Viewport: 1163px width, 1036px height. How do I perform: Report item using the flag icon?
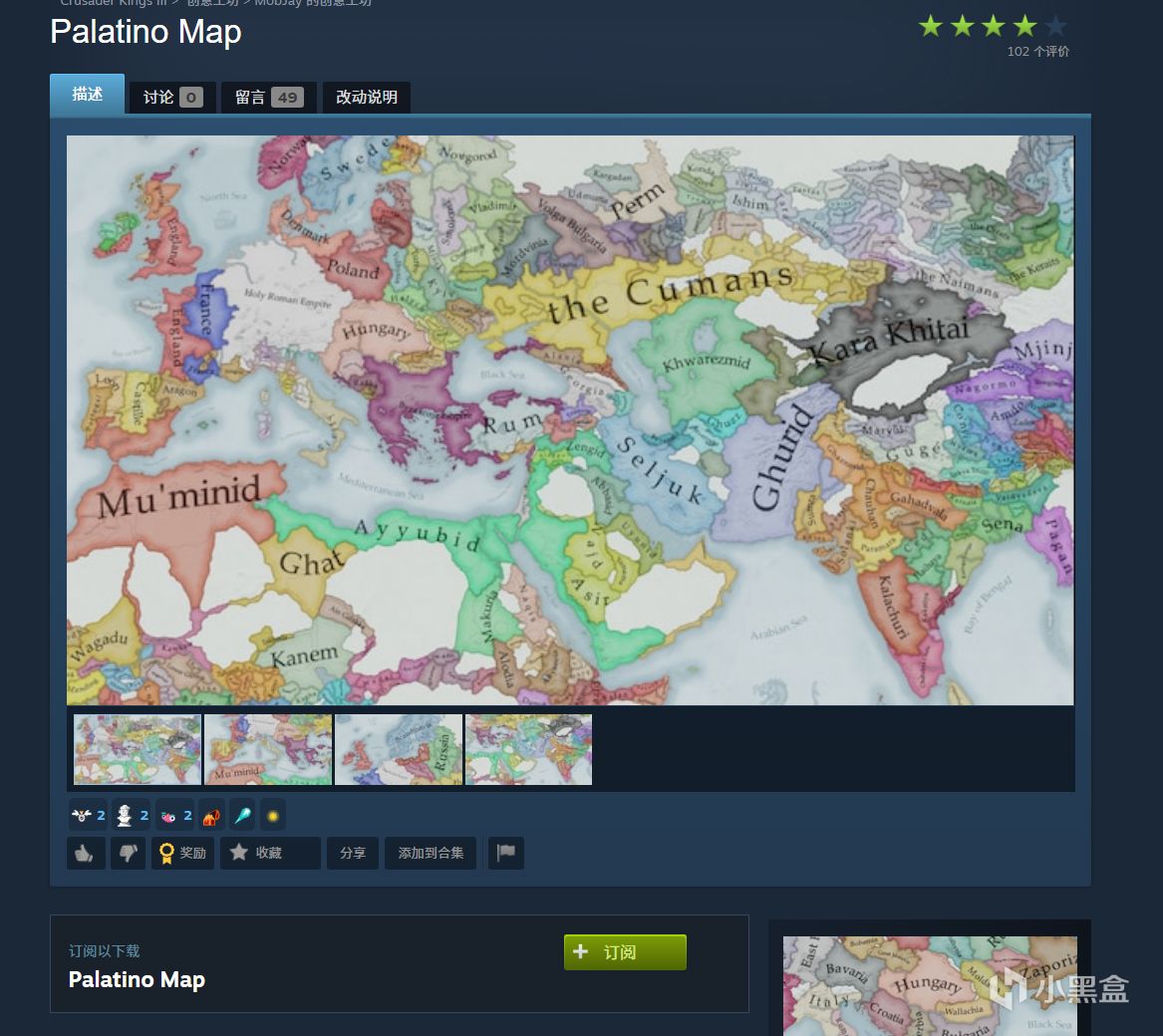pos(506,853)
